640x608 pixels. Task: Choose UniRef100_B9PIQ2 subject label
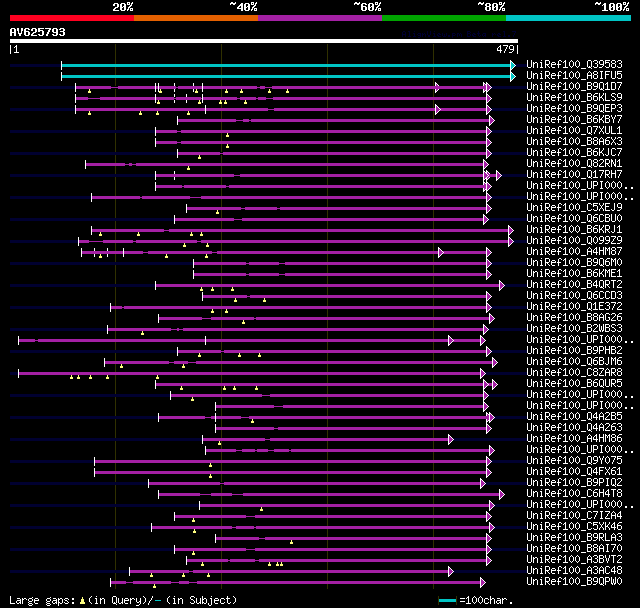574,483
